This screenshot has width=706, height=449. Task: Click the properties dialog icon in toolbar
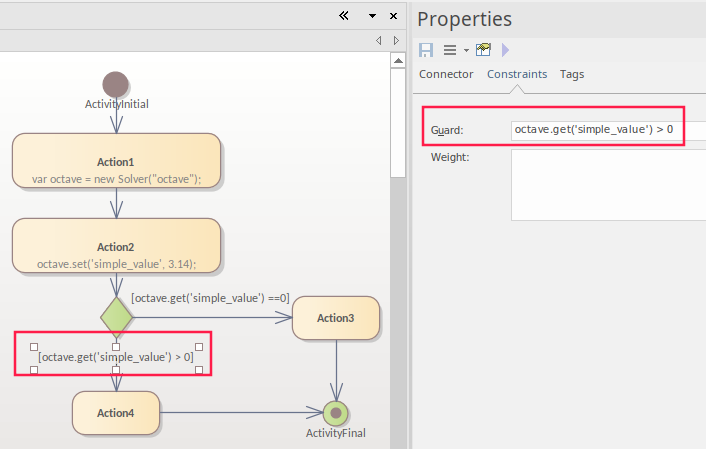click(484, 50)
